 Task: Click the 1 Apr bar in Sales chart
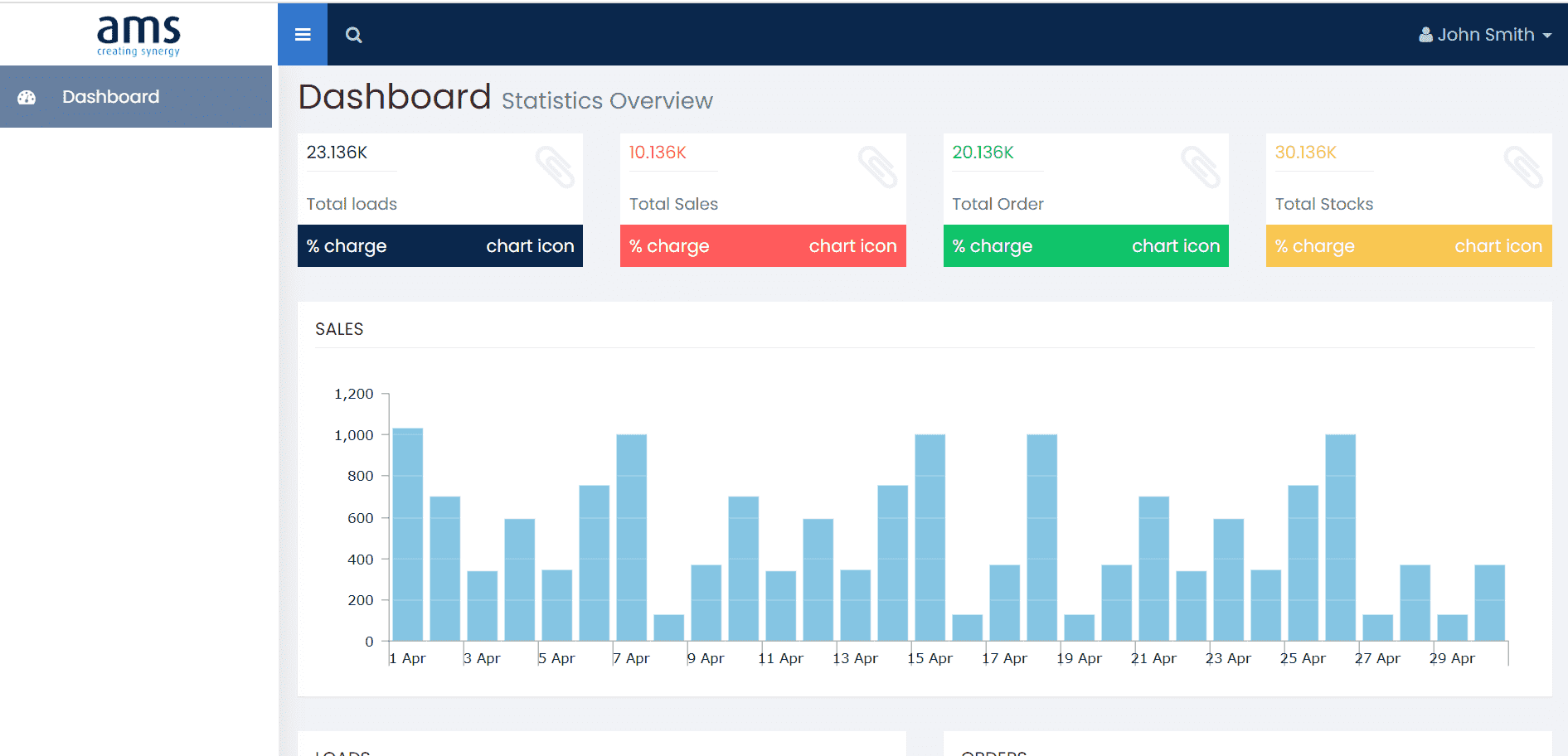pos(407,535)
